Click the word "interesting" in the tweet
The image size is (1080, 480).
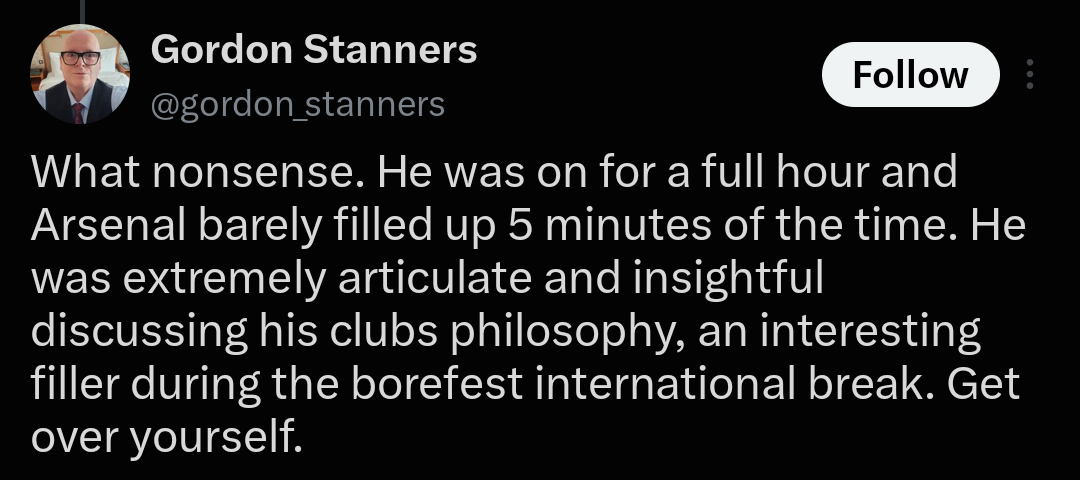(x=870, y=332)
